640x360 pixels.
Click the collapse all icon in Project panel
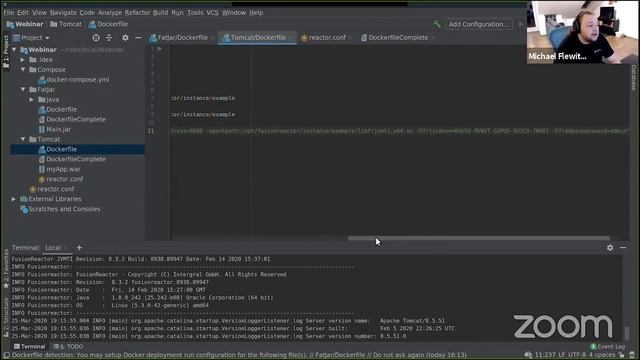coord(109,38)
